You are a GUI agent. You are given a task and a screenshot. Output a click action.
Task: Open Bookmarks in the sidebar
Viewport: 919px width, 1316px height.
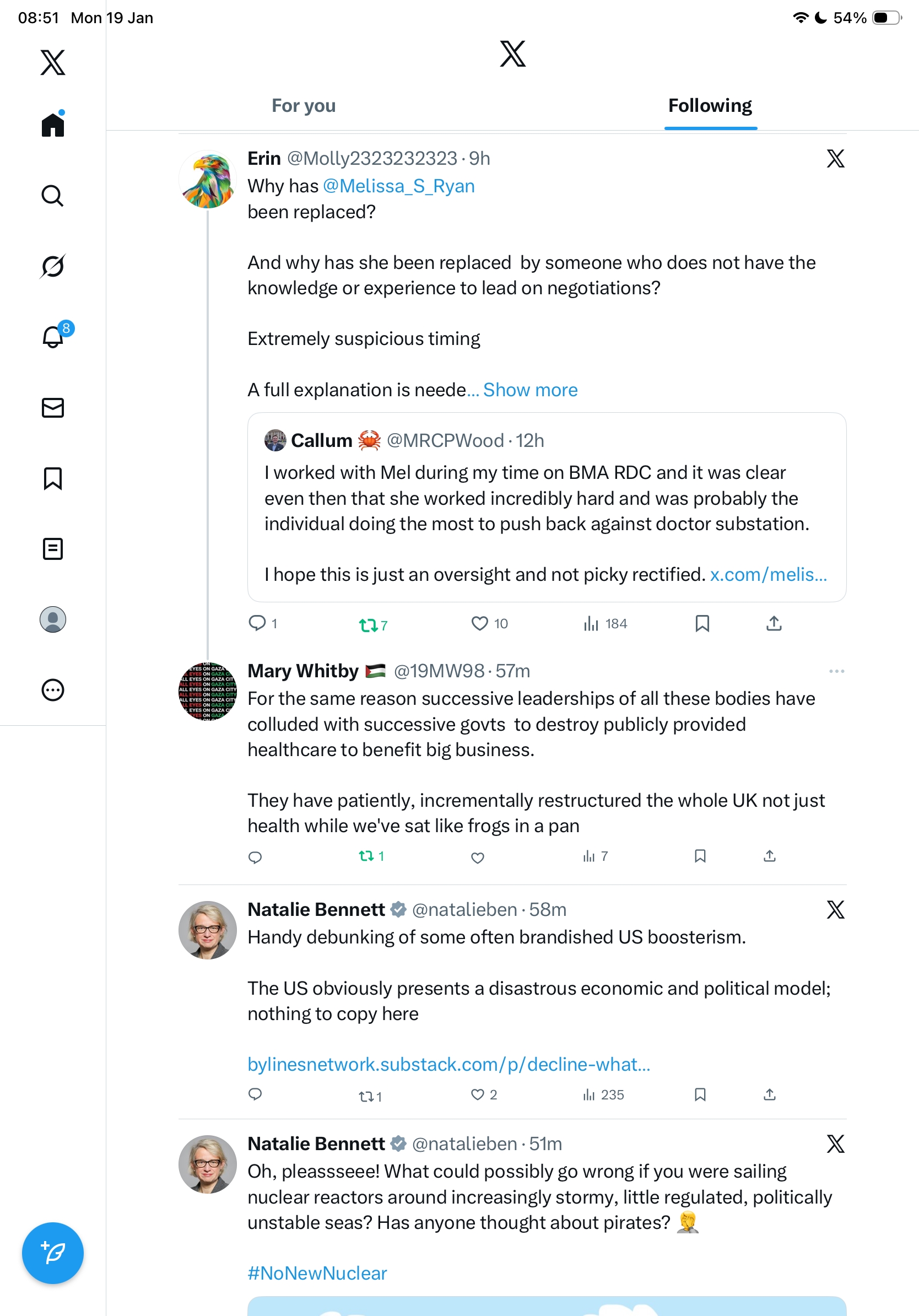point(53,478)
